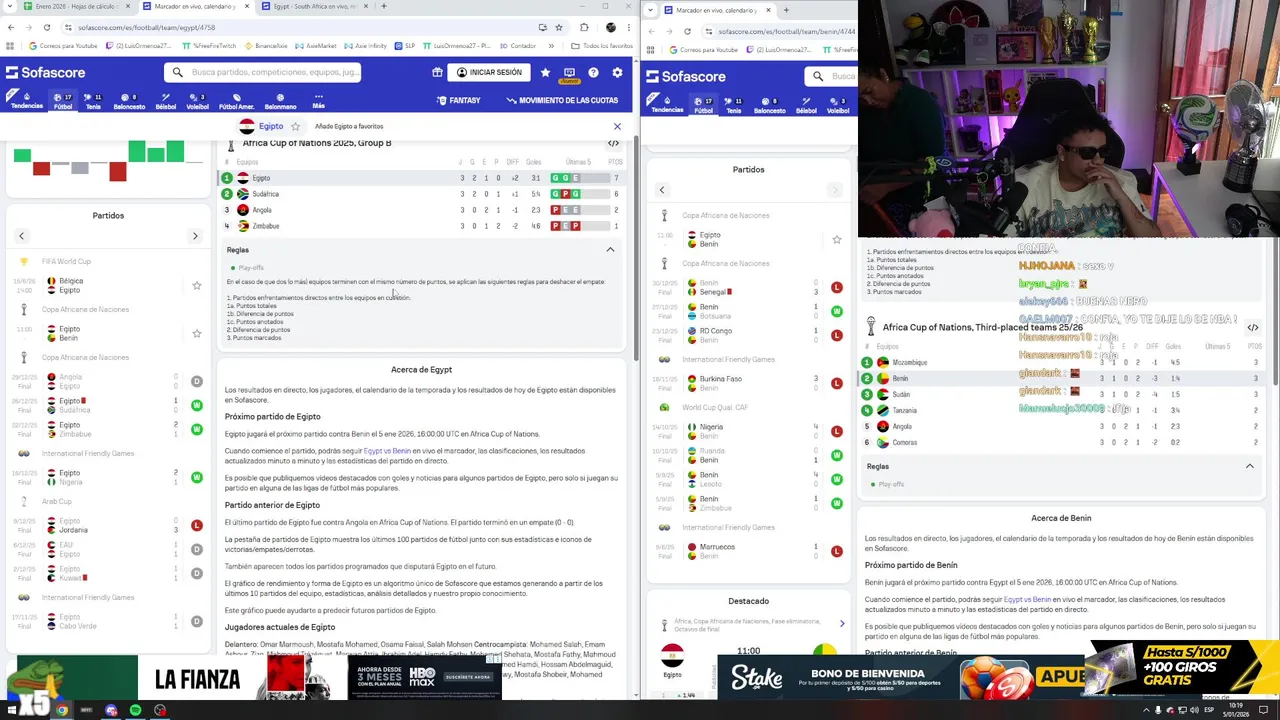Open Spotify from the taskbar
1280x720 pixels.
click(135, 710)
